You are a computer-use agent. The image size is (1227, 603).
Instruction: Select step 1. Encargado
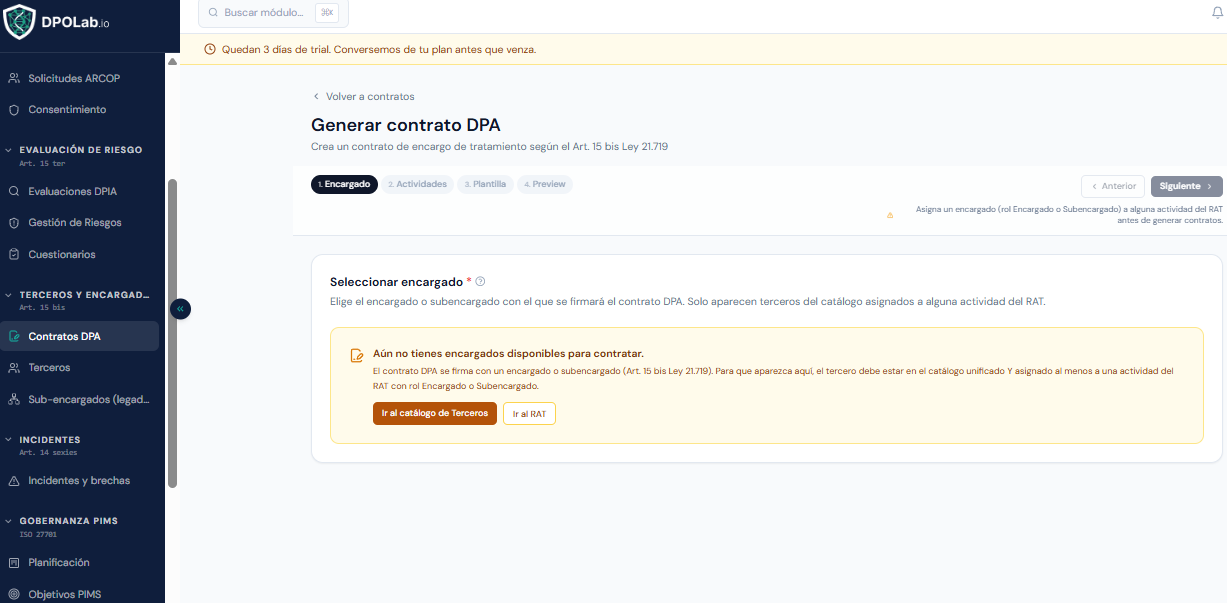pos(344,184)
